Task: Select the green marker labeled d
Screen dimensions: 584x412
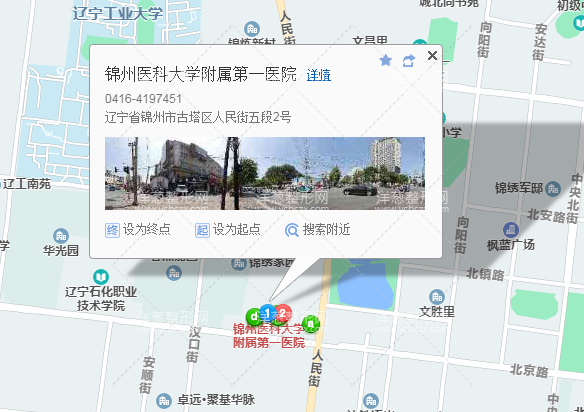Action: click(254, 316)
